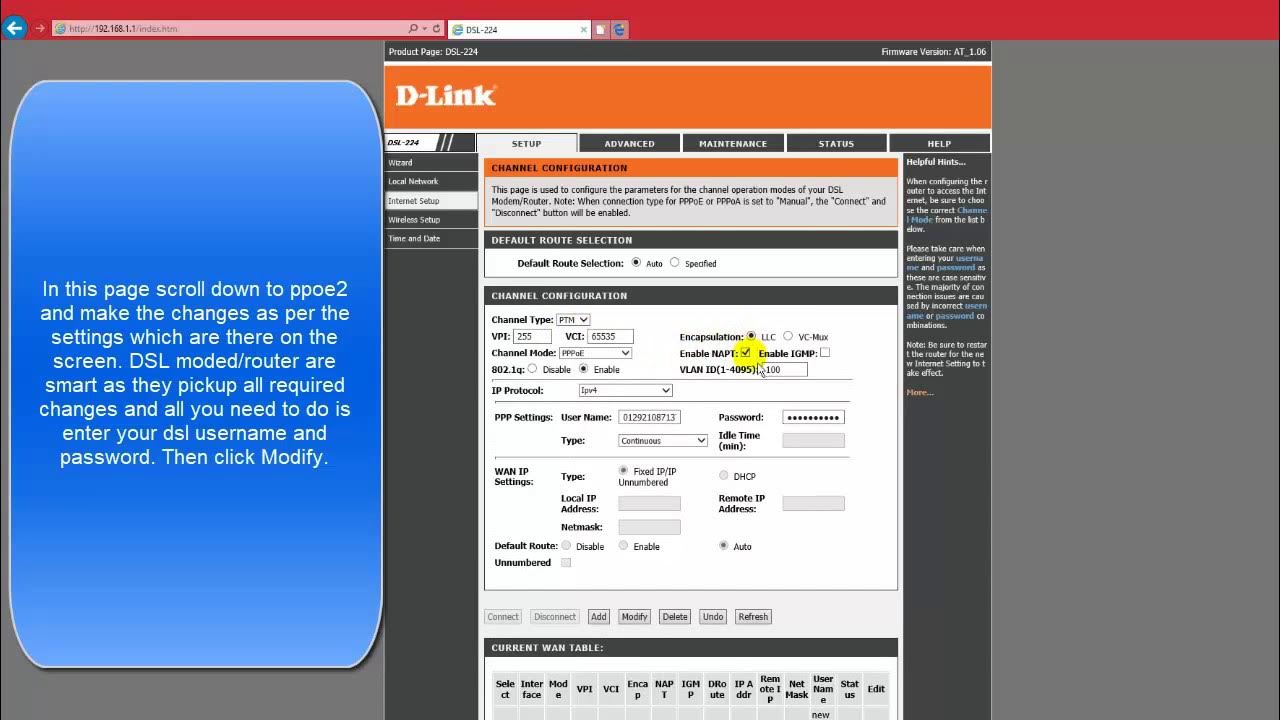Open Time and Date in the sidebar

tap(432, 238)
